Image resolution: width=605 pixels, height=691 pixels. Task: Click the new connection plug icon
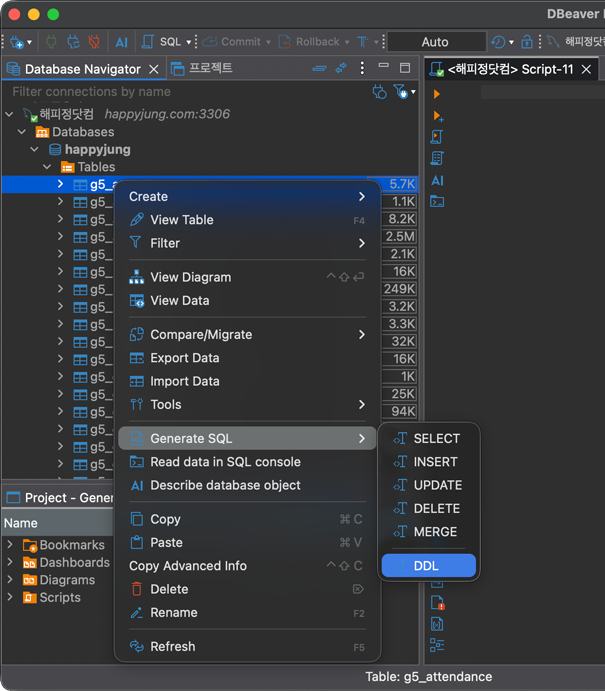click(17, 42)
